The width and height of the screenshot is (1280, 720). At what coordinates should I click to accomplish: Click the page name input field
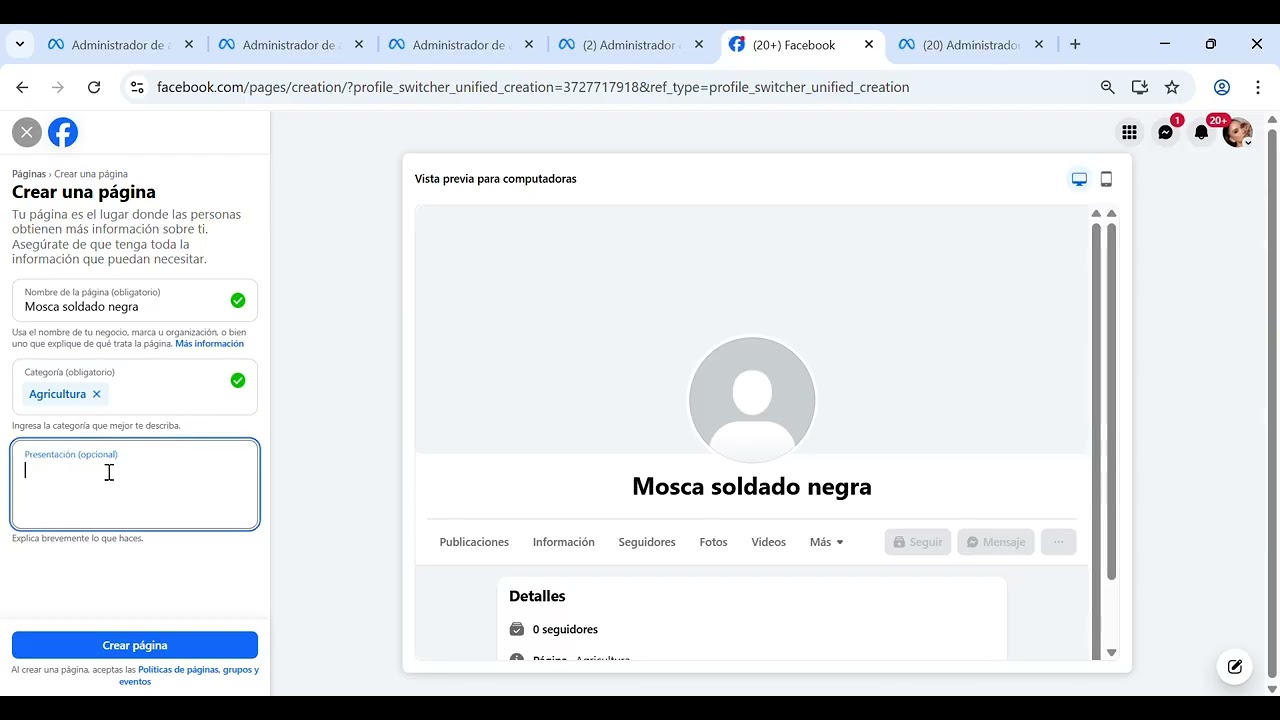(x=135, y=300)
